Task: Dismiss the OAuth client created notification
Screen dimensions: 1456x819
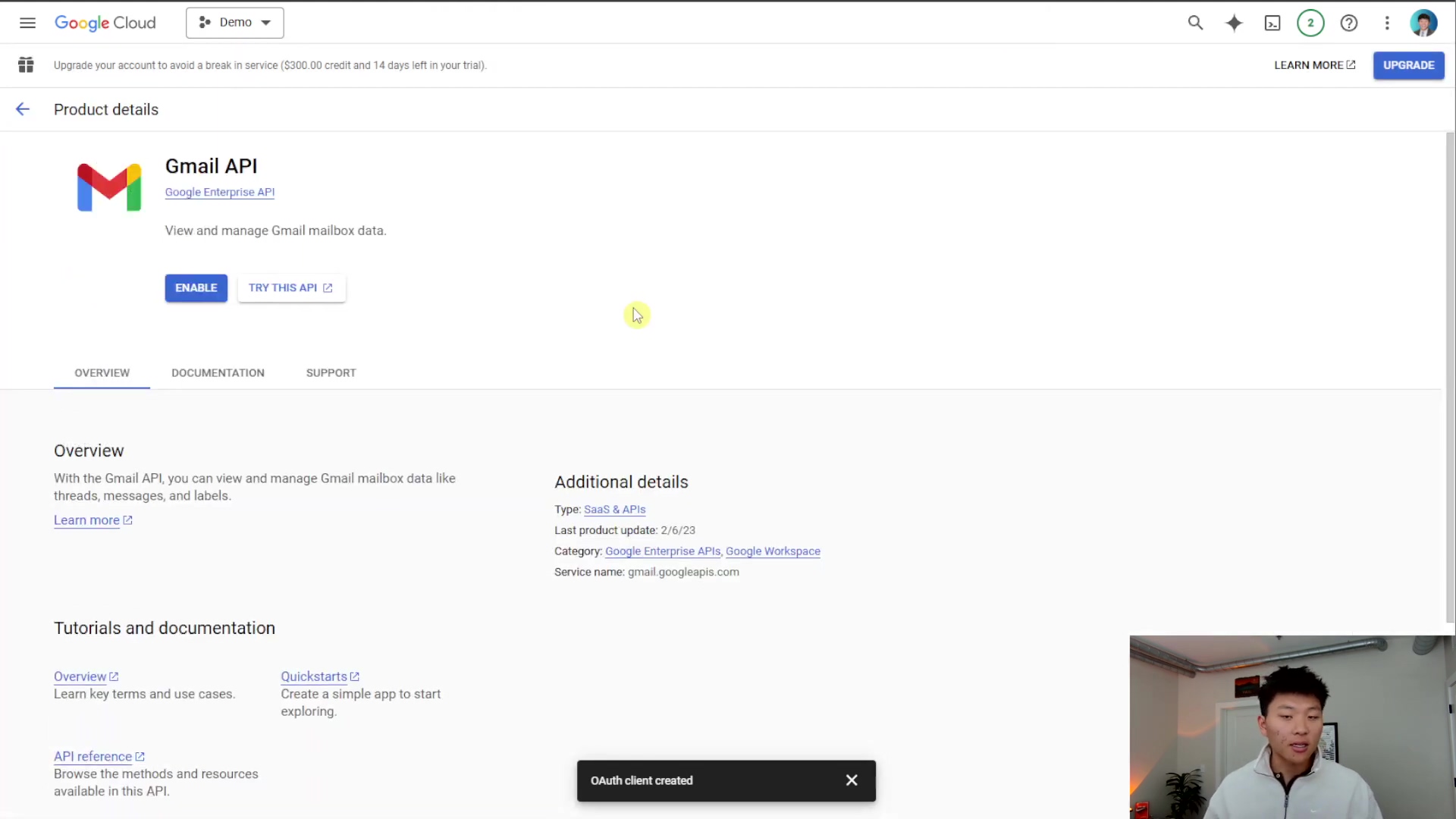Action: point(852,780)
